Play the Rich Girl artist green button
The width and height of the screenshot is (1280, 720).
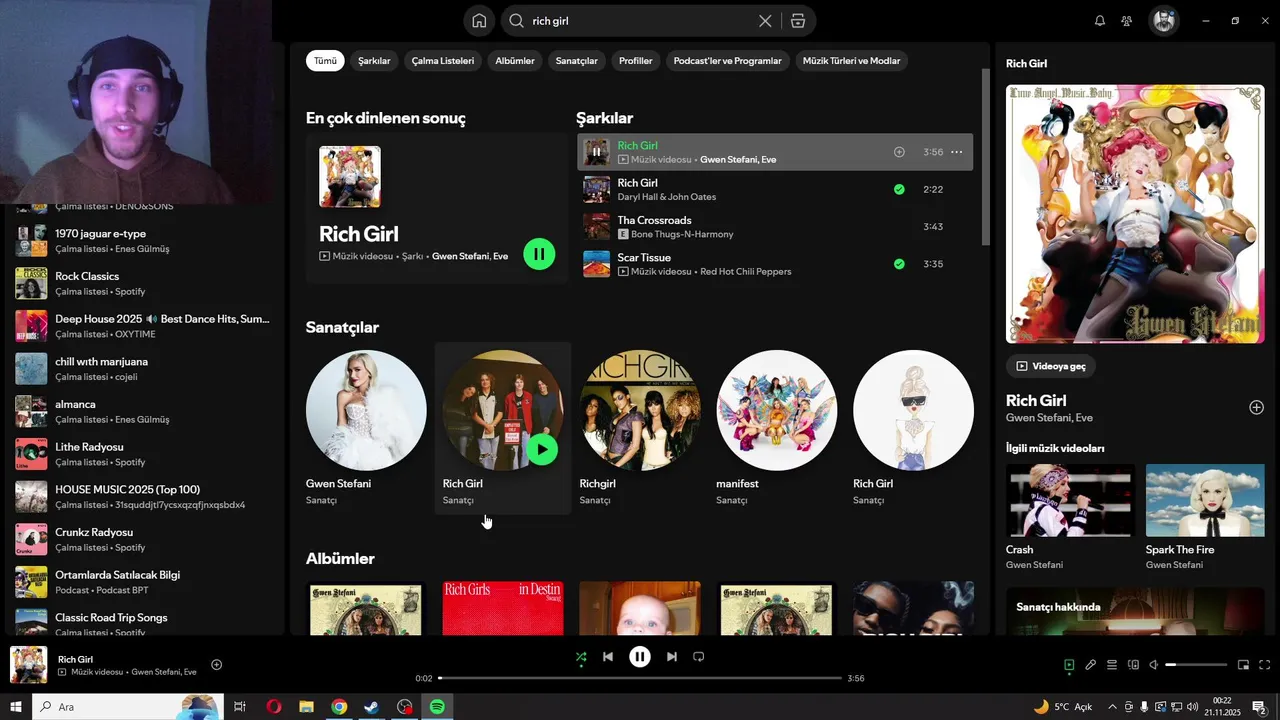(542, 449)
